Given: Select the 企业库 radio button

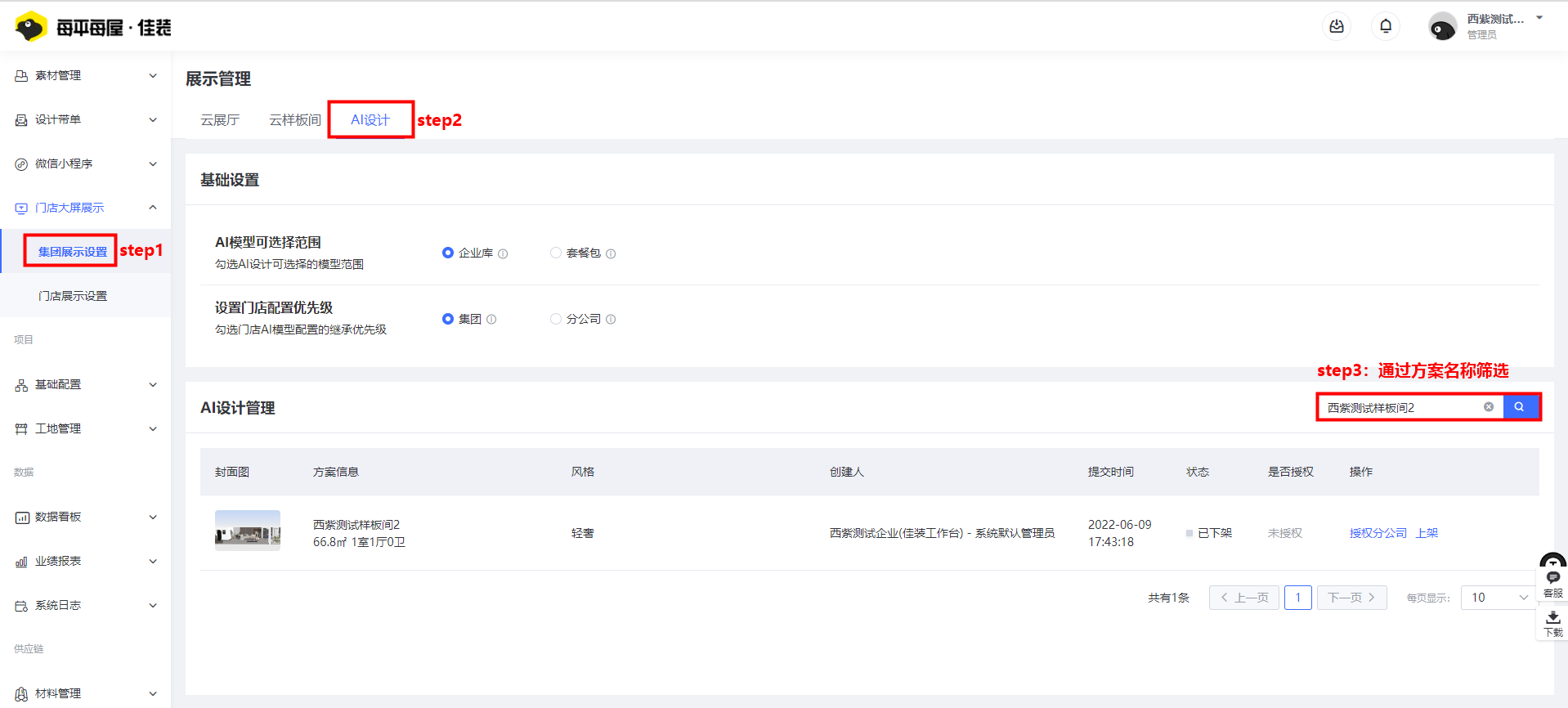Looking at the screenshot, I should coord(448,253).
